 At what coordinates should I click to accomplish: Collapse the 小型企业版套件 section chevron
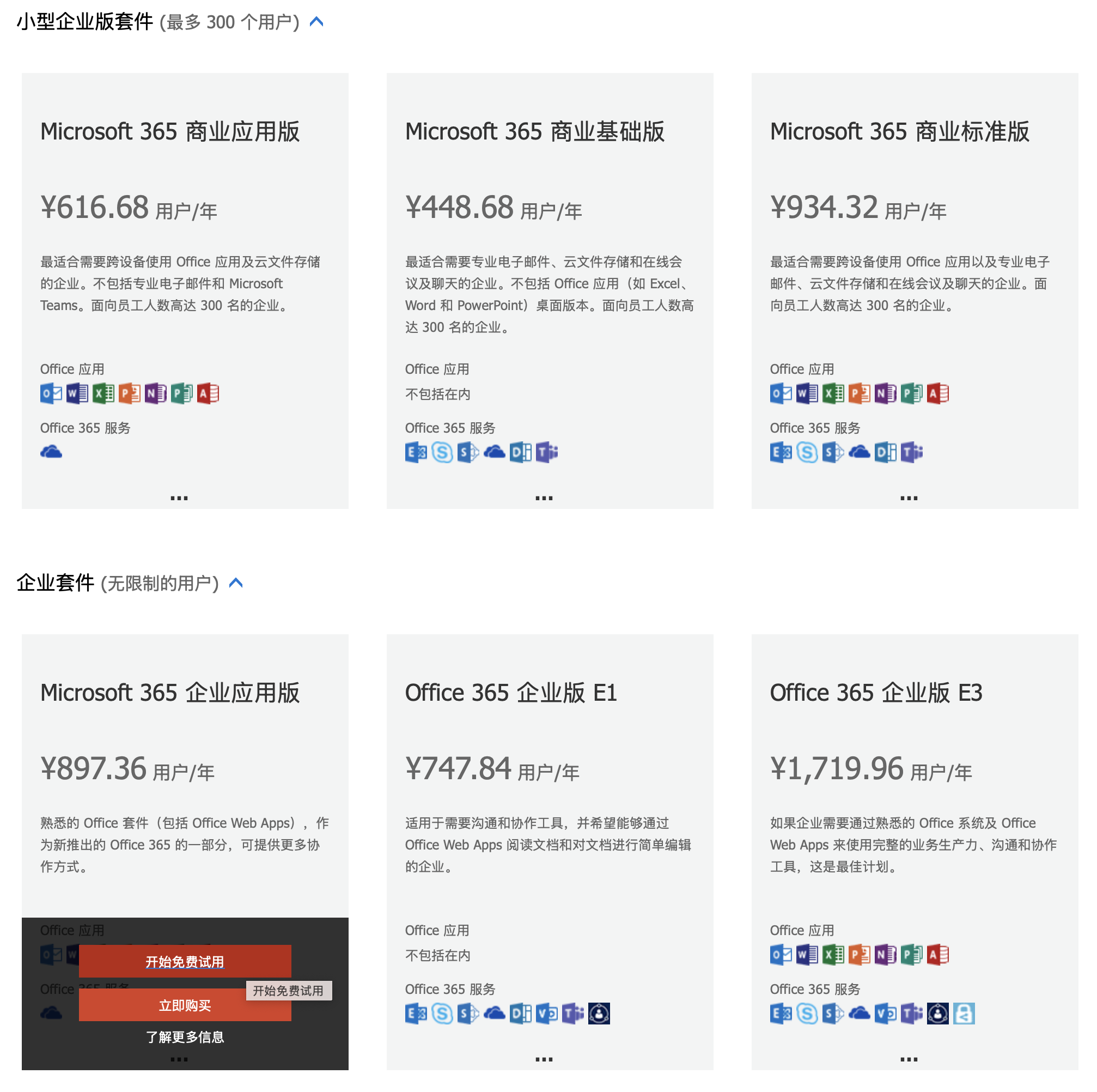point(316,22)
